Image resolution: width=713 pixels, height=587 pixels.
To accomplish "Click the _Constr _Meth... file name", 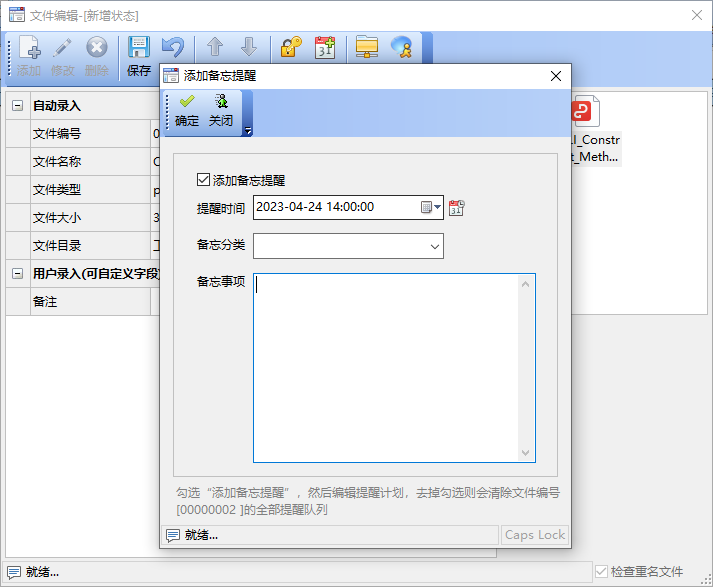I will (x=596, y=148).
